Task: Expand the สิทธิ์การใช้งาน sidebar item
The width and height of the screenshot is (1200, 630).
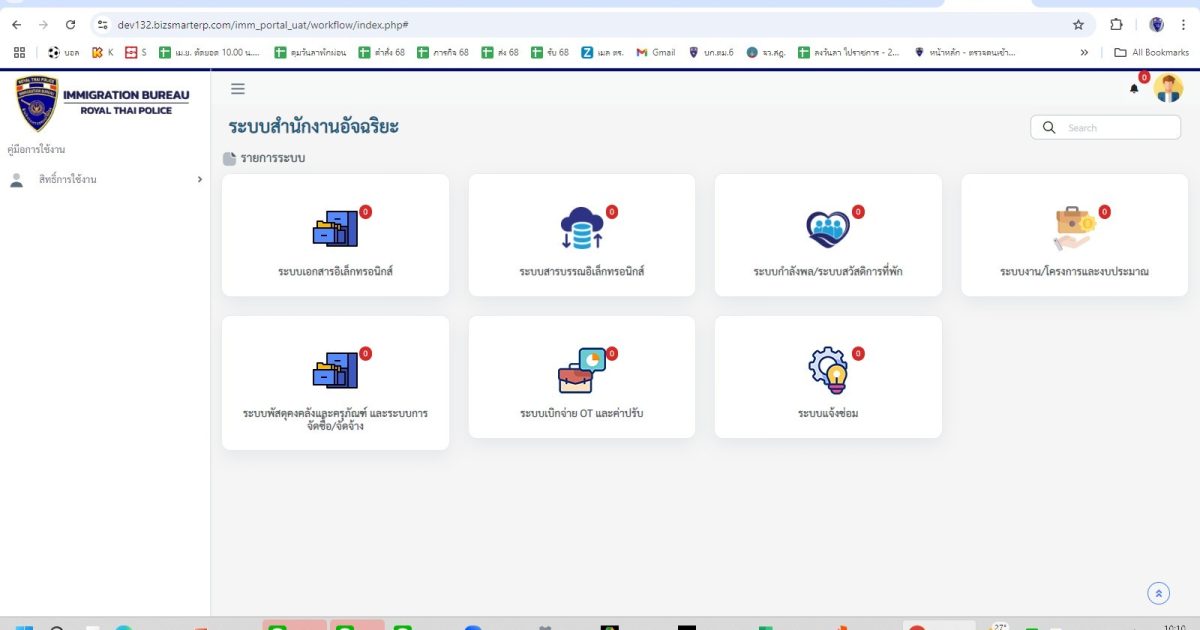Action: (104, 180)
